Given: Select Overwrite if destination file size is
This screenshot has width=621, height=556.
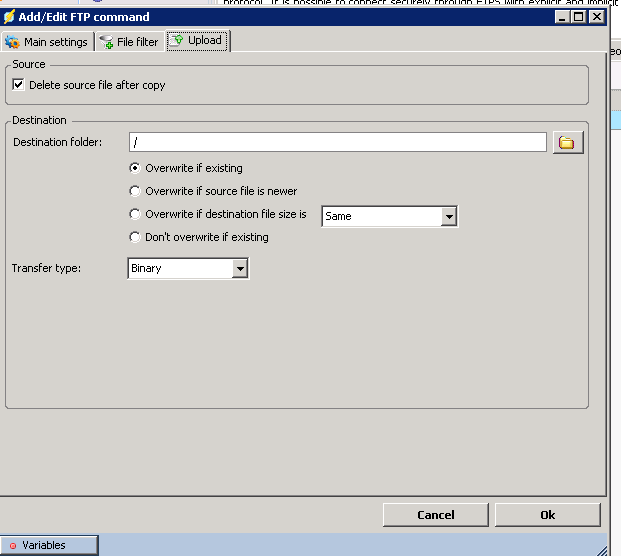Looking at the screenshot, I should coord(135,214).
